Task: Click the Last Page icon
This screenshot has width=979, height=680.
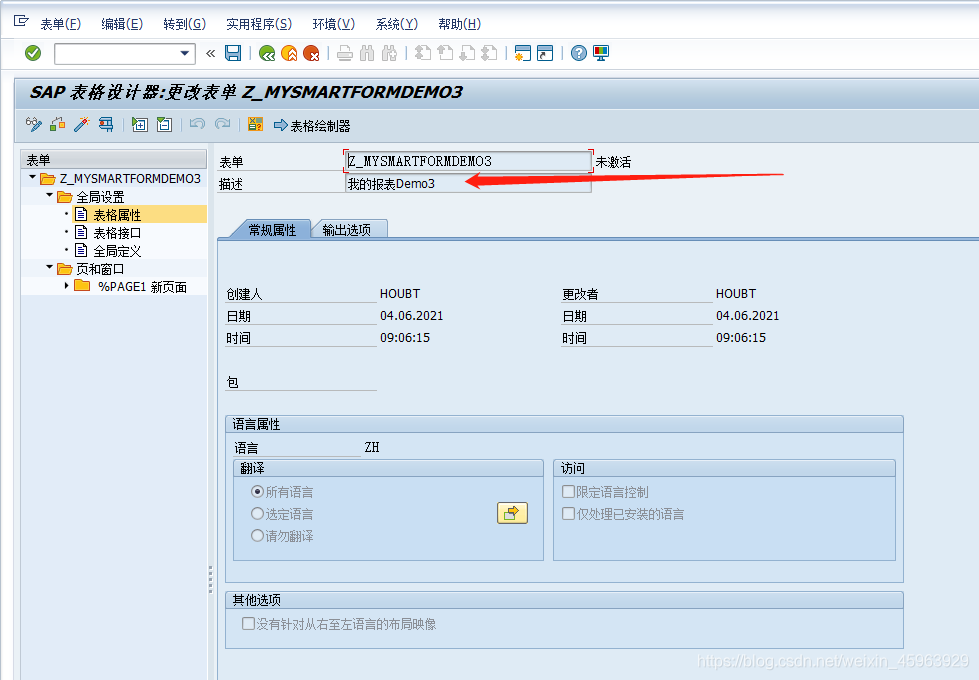Action: [490, 54]
